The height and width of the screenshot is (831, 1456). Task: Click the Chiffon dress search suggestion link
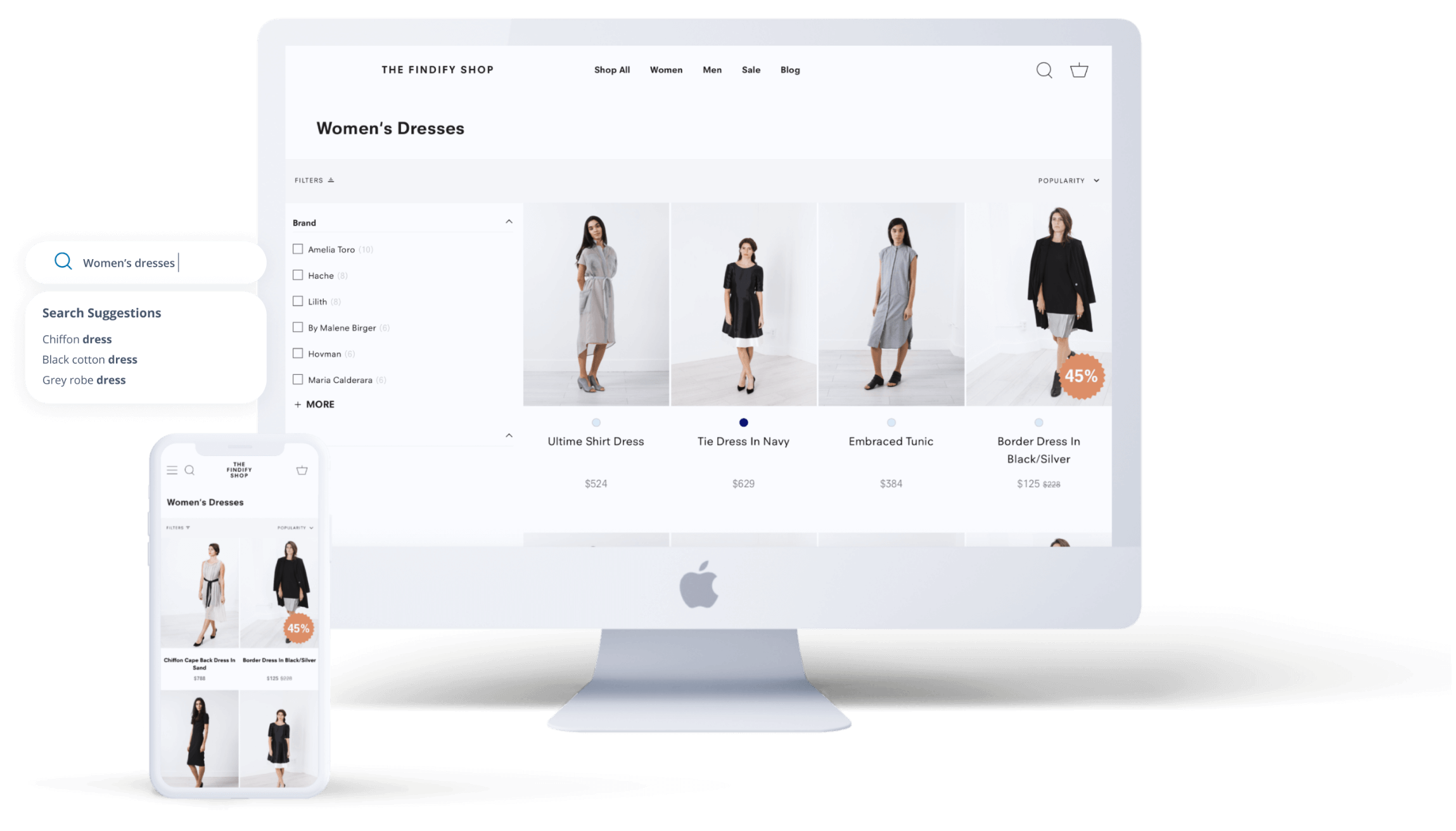77,339
